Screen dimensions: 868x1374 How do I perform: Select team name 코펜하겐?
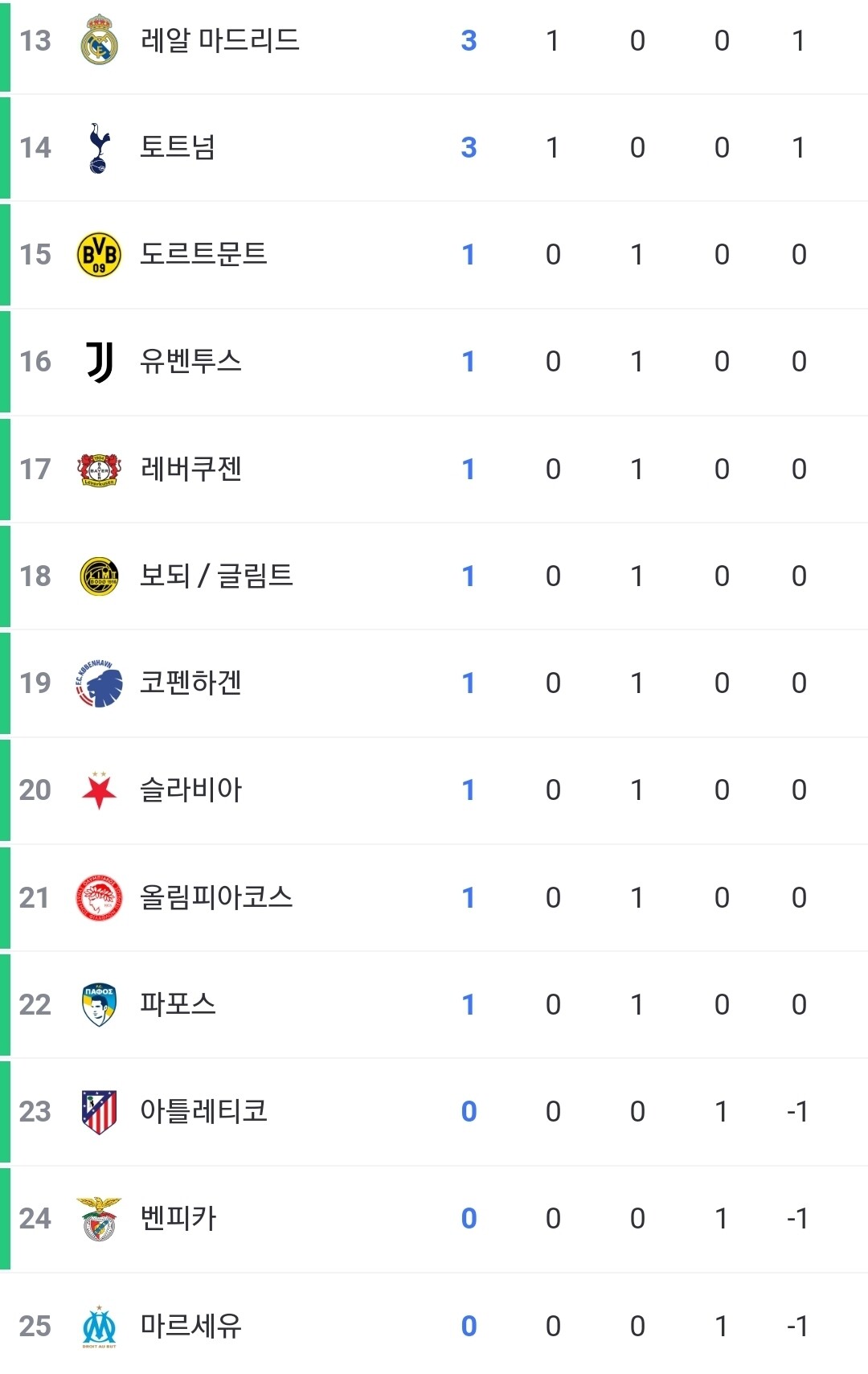(x=190, y=683)
